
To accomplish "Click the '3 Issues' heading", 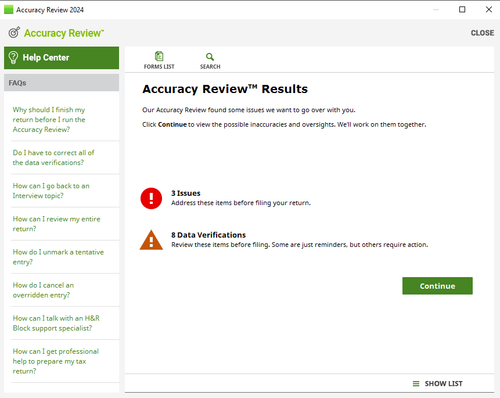I will coord(186,193).
